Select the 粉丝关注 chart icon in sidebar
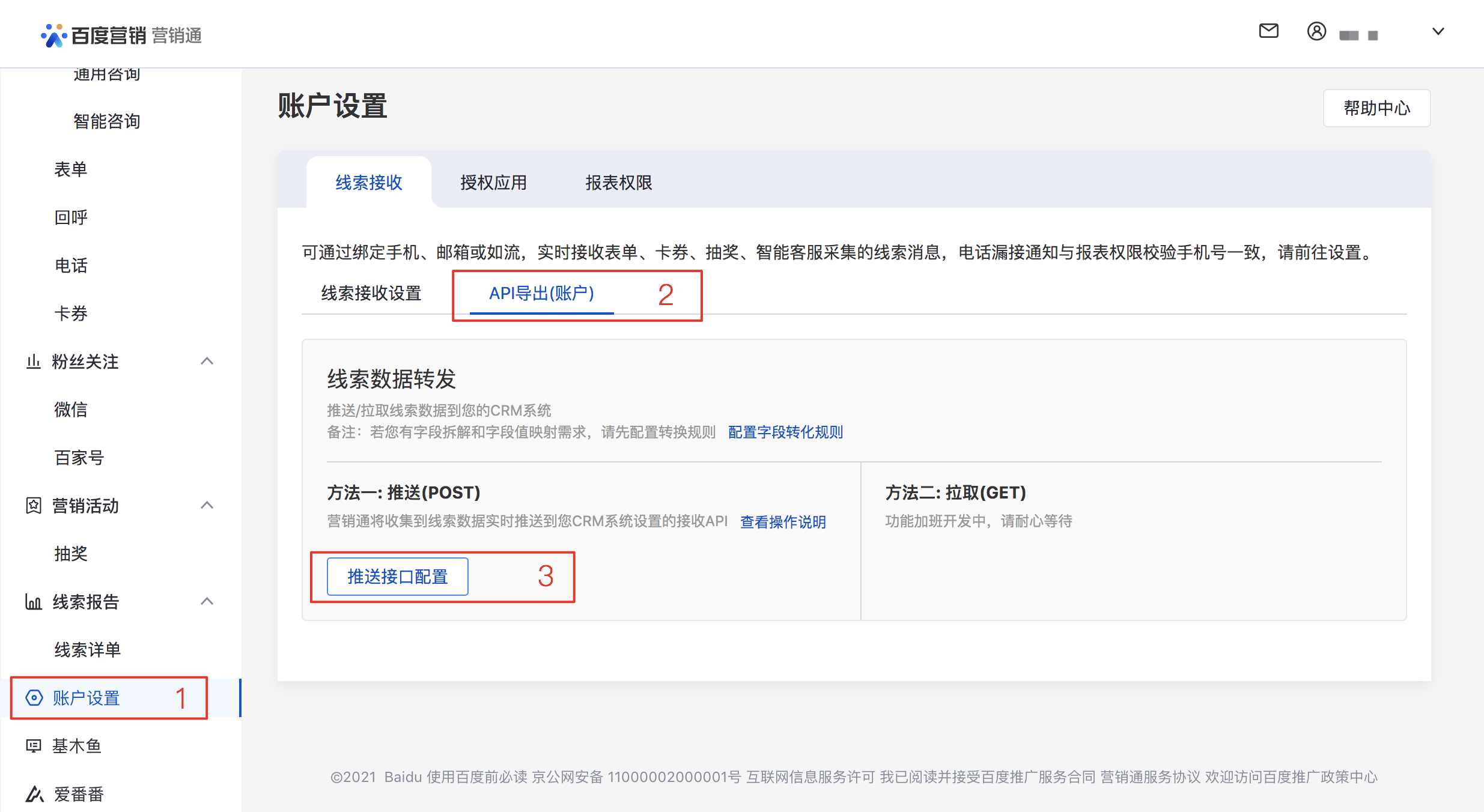Screen dimensions: 1484x812 point(33,361)
